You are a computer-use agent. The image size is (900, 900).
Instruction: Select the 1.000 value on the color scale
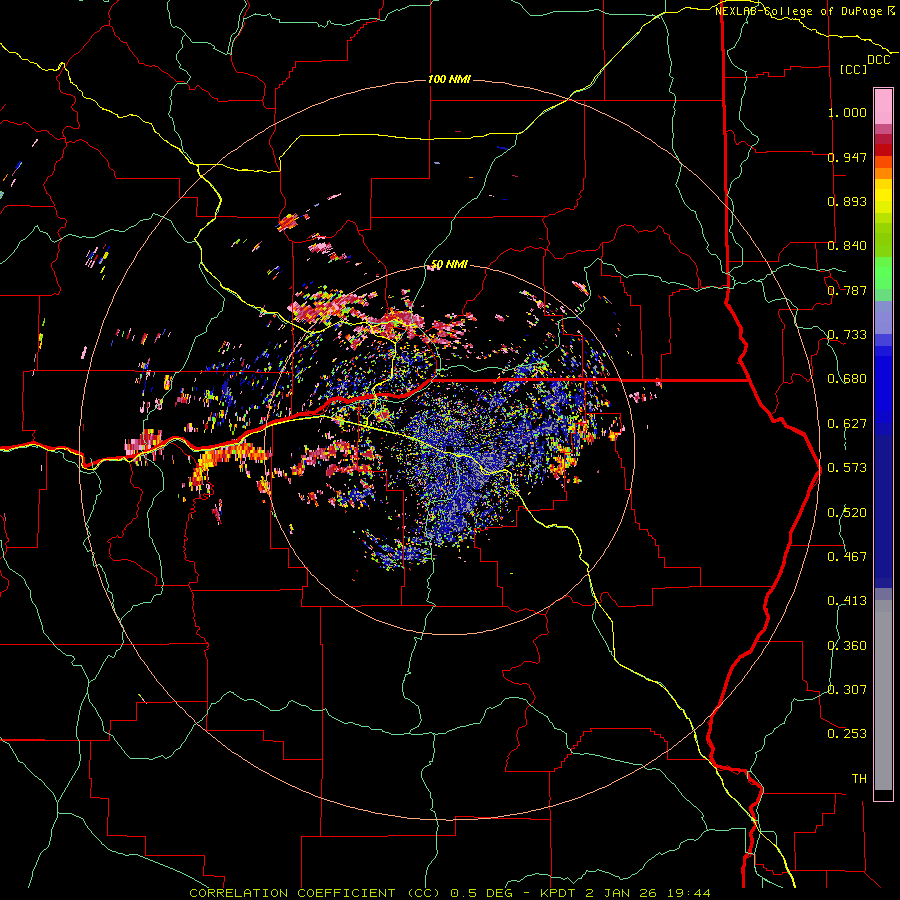coord(847,112)
